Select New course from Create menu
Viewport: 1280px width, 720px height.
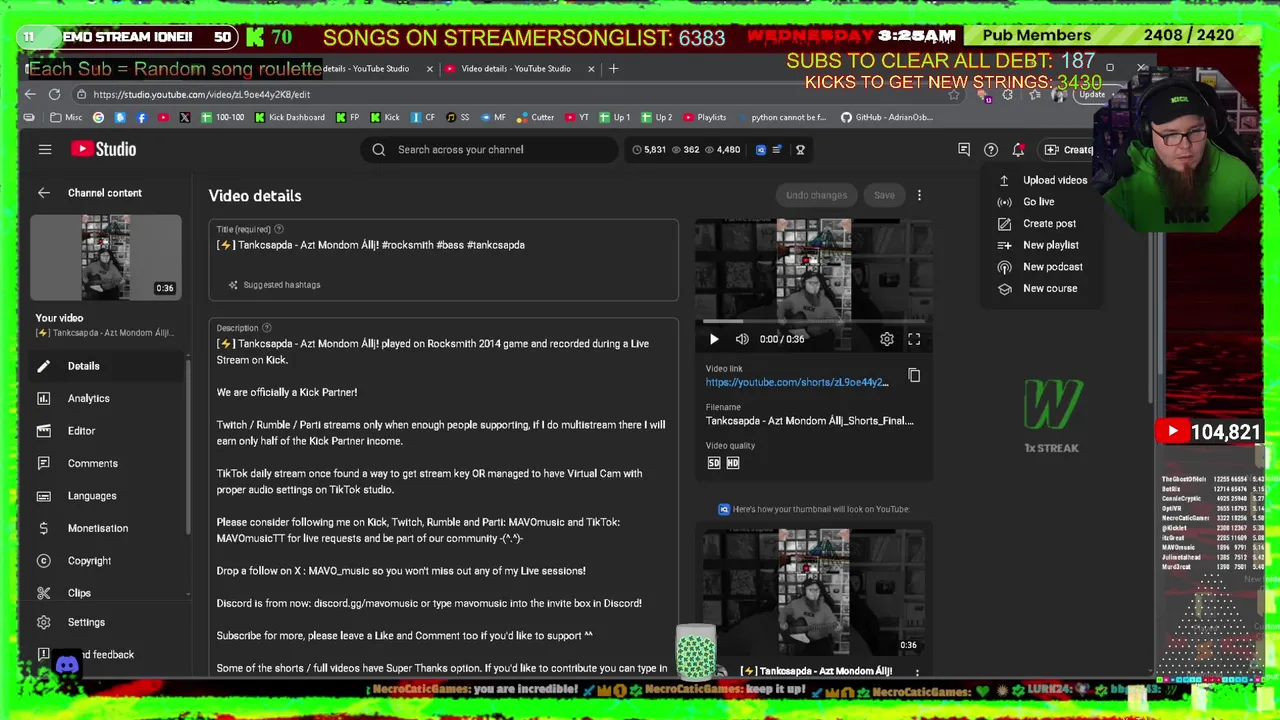1044,288
